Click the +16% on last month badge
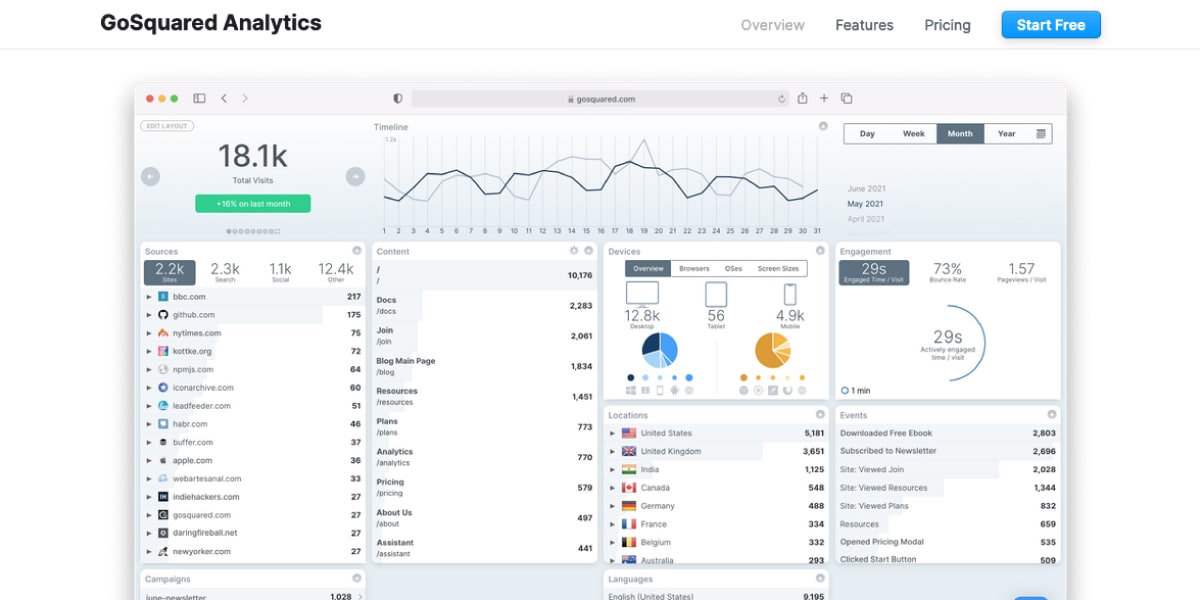The height and width of the screenshot is (600, 1200). pyautogui.click(x=253, y=203)
